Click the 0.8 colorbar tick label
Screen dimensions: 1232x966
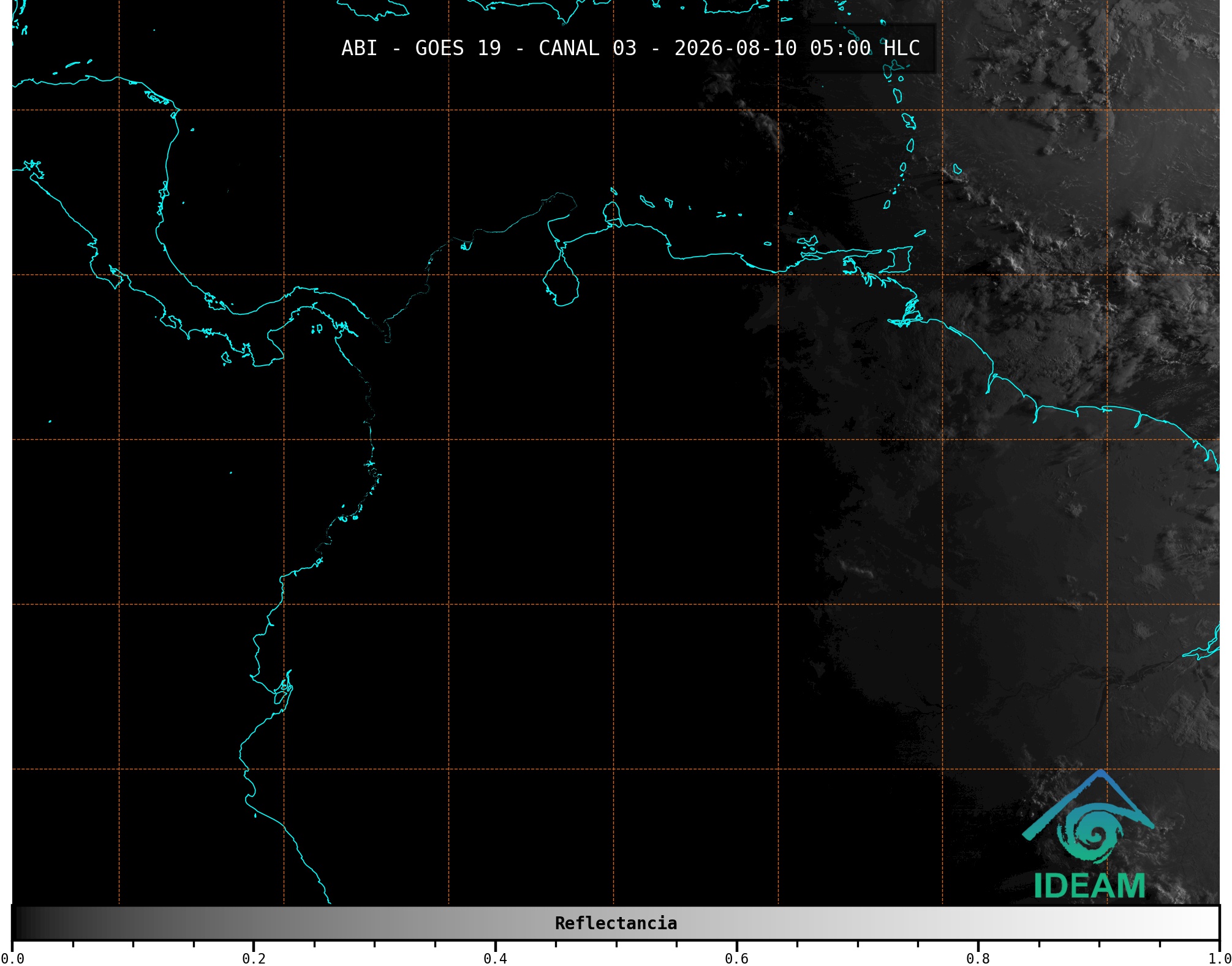[978, 959]
